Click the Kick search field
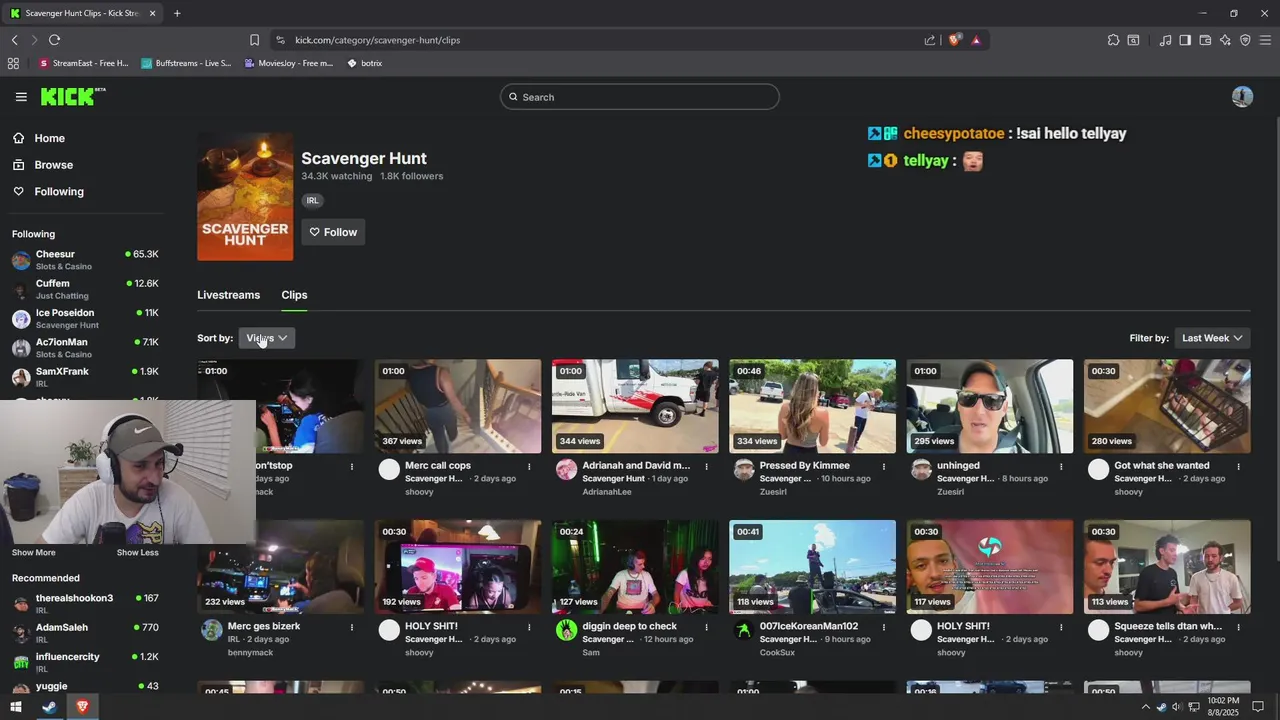Viewport: 1280px width, 720px height. click(640, 97)
